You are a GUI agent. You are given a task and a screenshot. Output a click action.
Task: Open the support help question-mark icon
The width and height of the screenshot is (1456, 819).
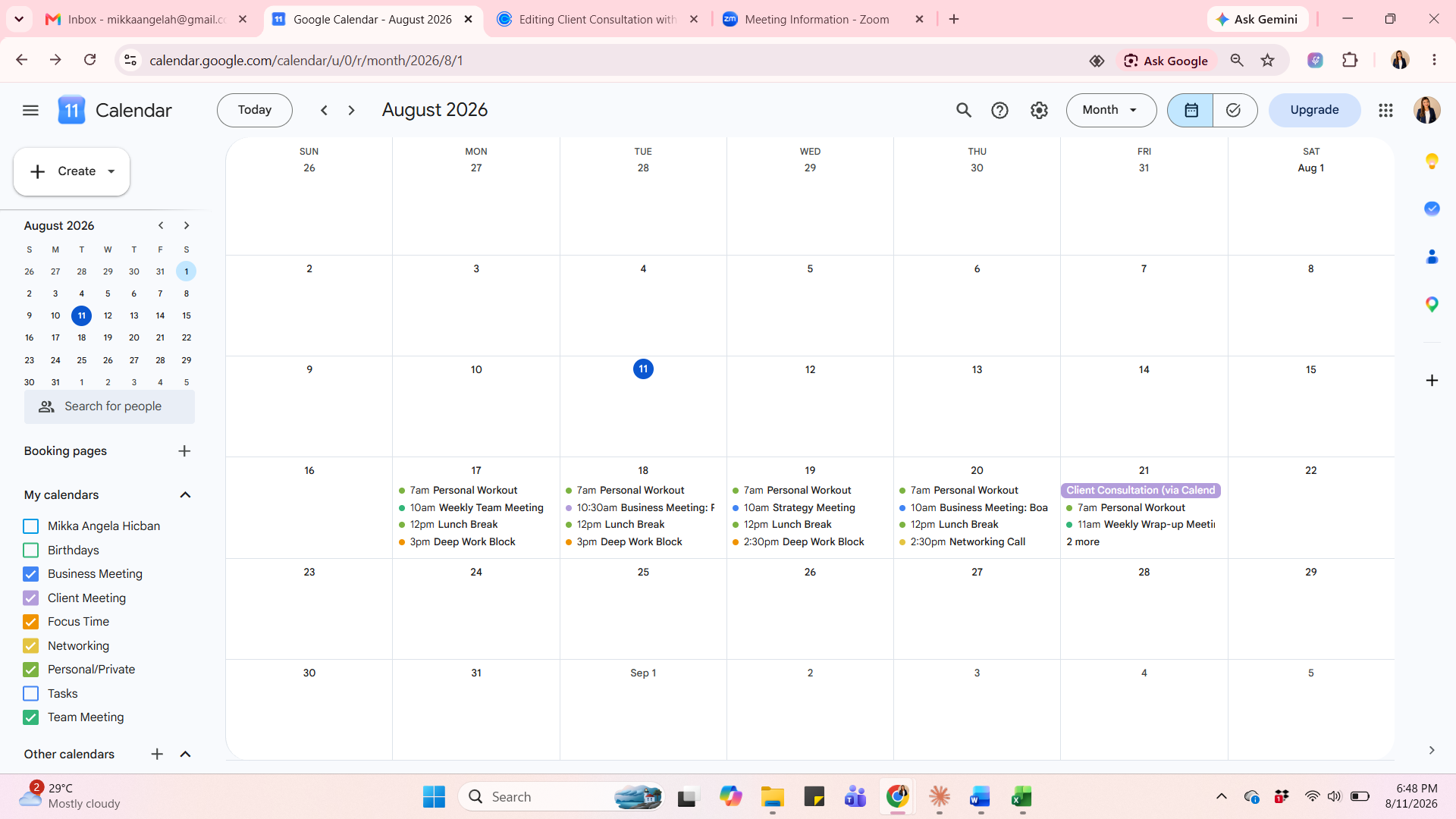999,111
